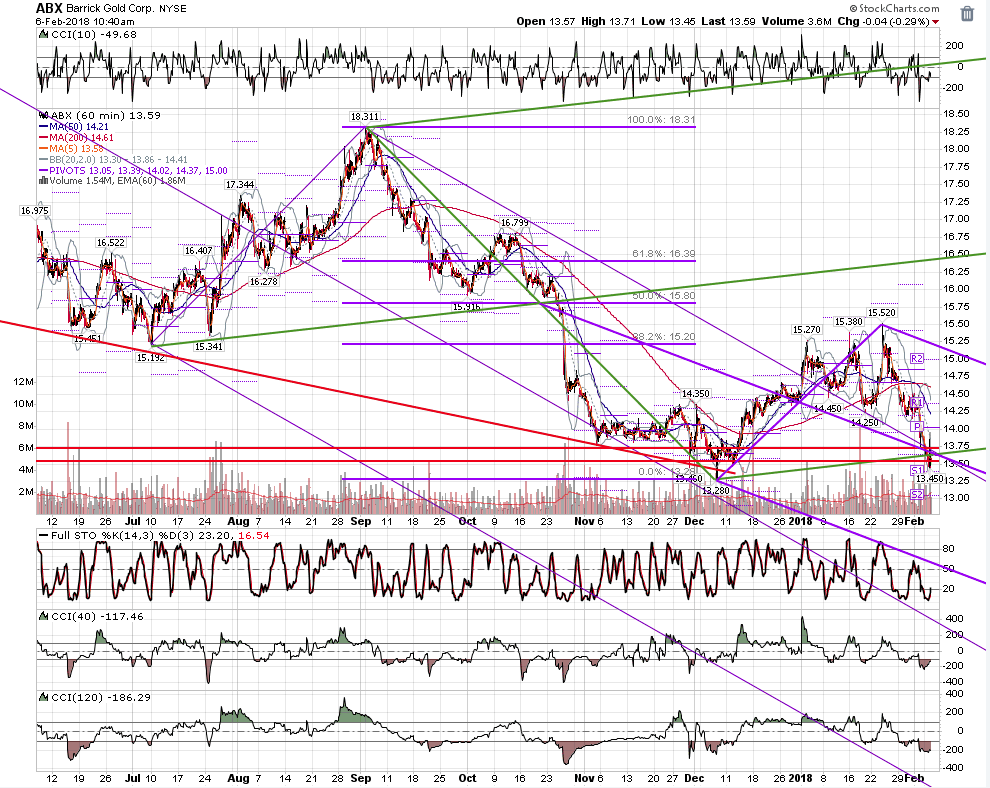Select the MA(50) 14.21 legend entry
The height and width of the screenshot is (788, 990).
click(x=73, y=127)
